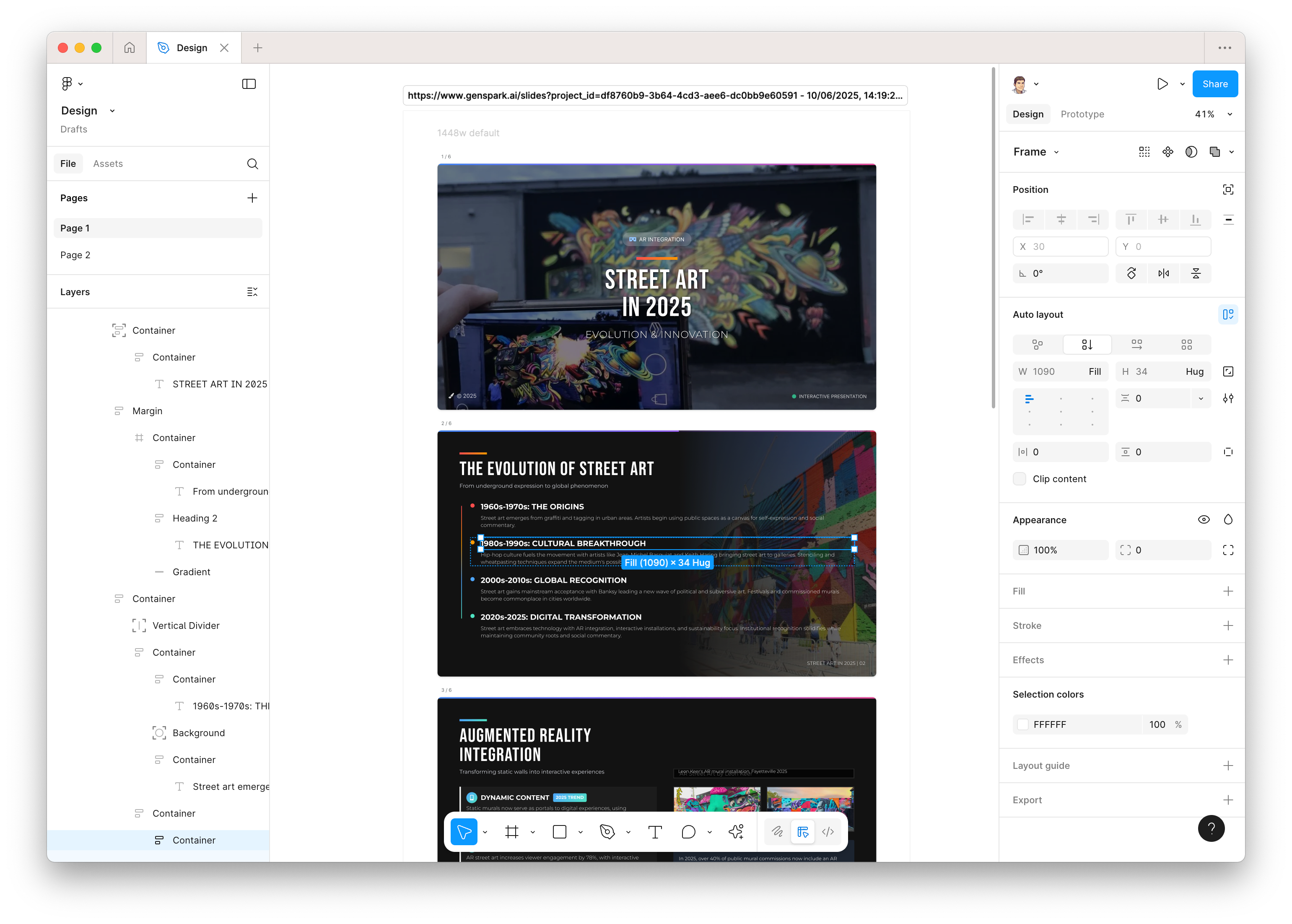Select Page 1
Screen dimensions: 1292x924
click(158, 228)
